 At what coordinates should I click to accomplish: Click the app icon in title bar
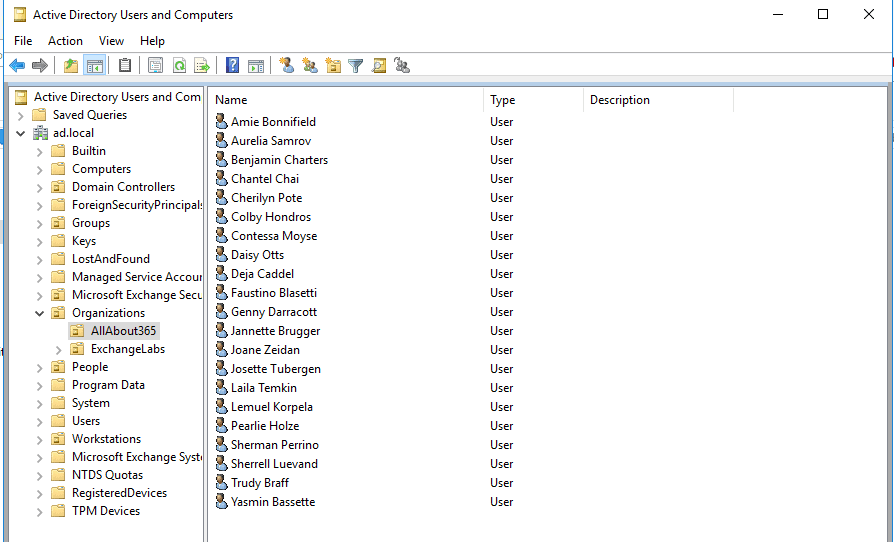pos(20,14)
